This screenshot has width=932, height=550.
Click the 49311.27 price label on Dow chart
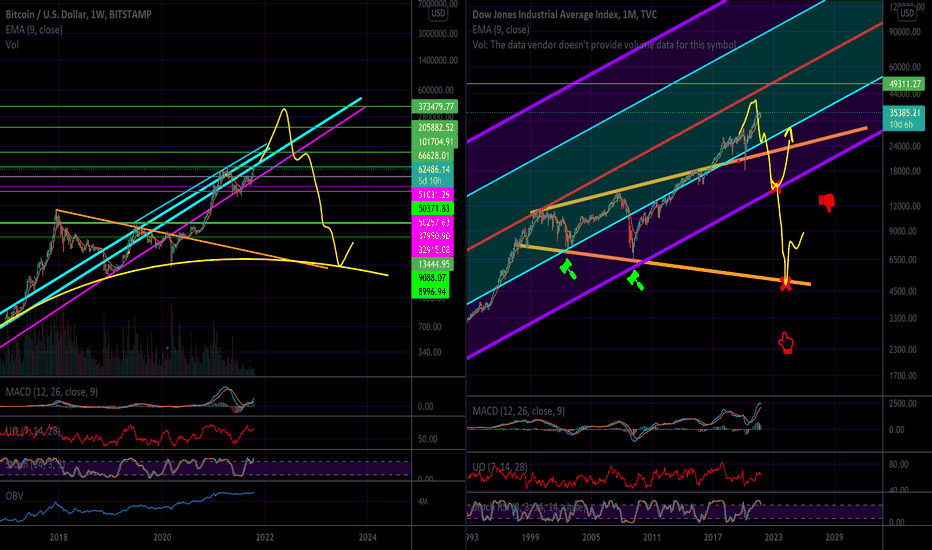point(904,84)
